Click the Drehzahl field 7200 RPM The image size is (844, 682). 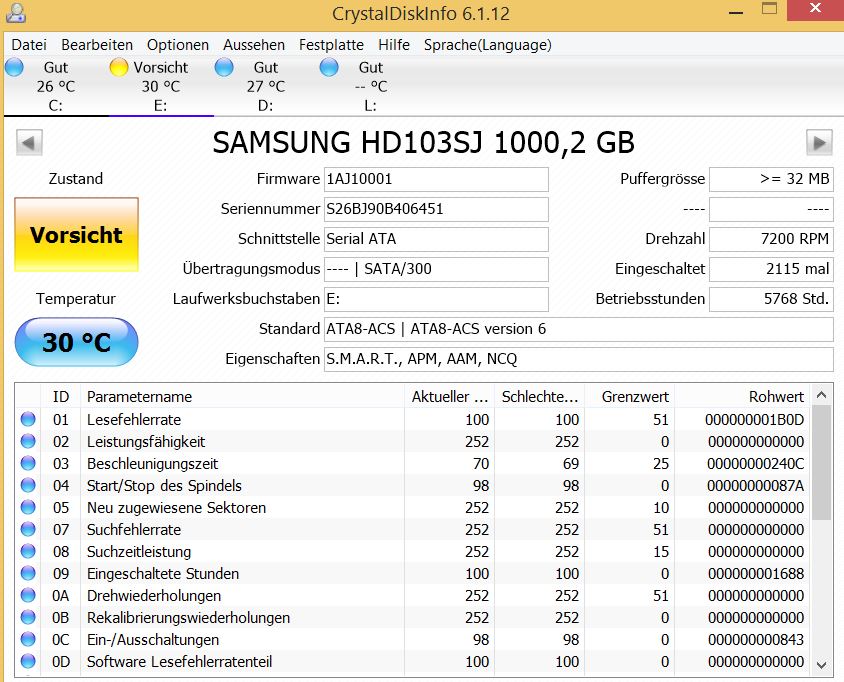771,239
